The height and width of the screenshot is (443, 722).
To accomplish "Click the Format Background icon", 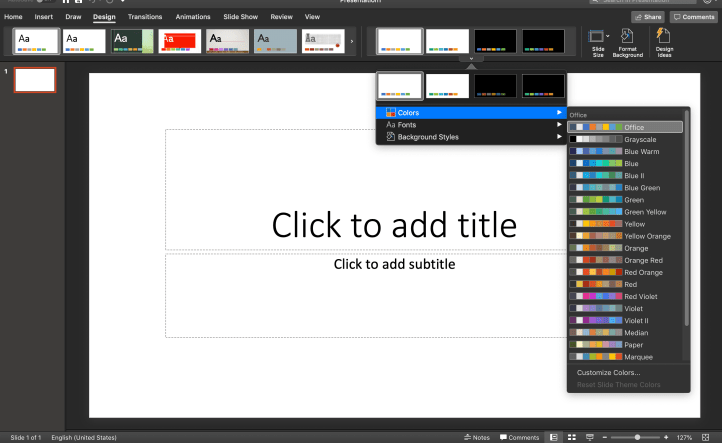I will 627,42.
